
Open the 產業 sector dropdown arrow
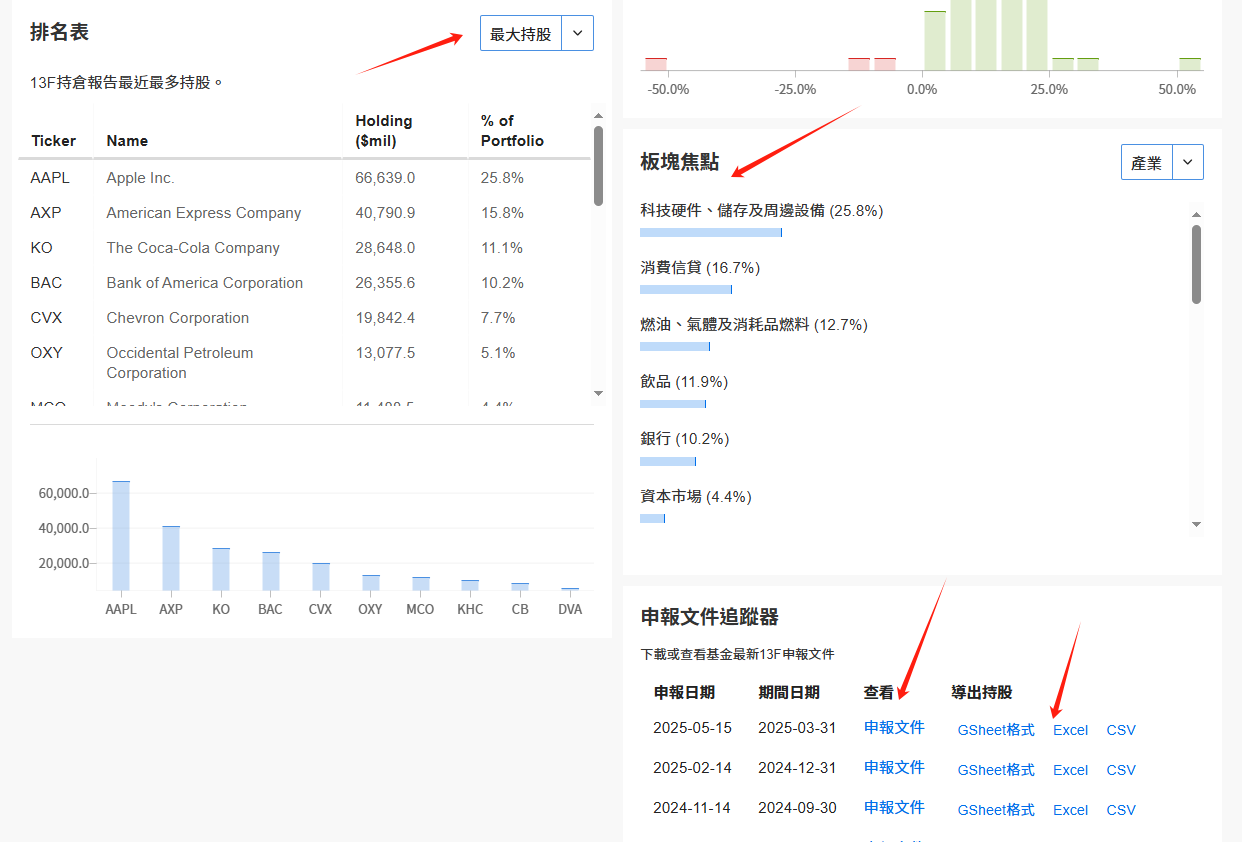[x=1188, y=162]
